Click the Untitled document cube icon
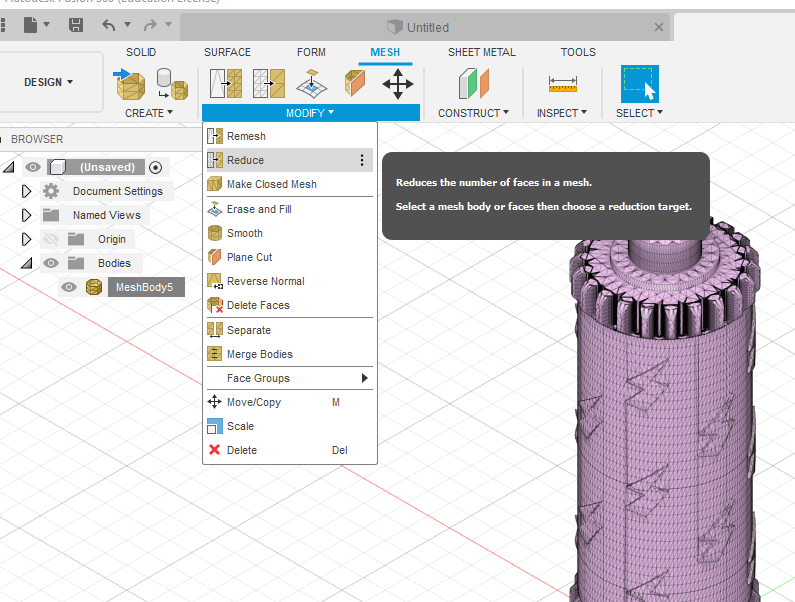This screenshot has height=602, width=795. coord(394,27)
